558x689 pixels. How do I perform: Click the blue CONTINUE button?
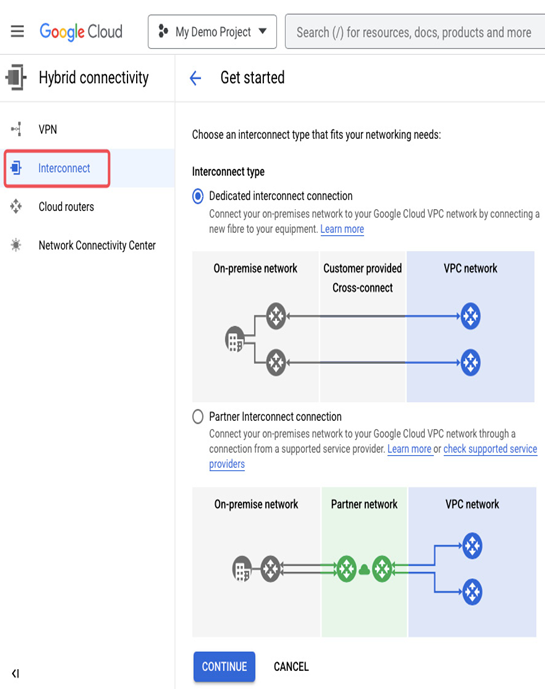224,667
